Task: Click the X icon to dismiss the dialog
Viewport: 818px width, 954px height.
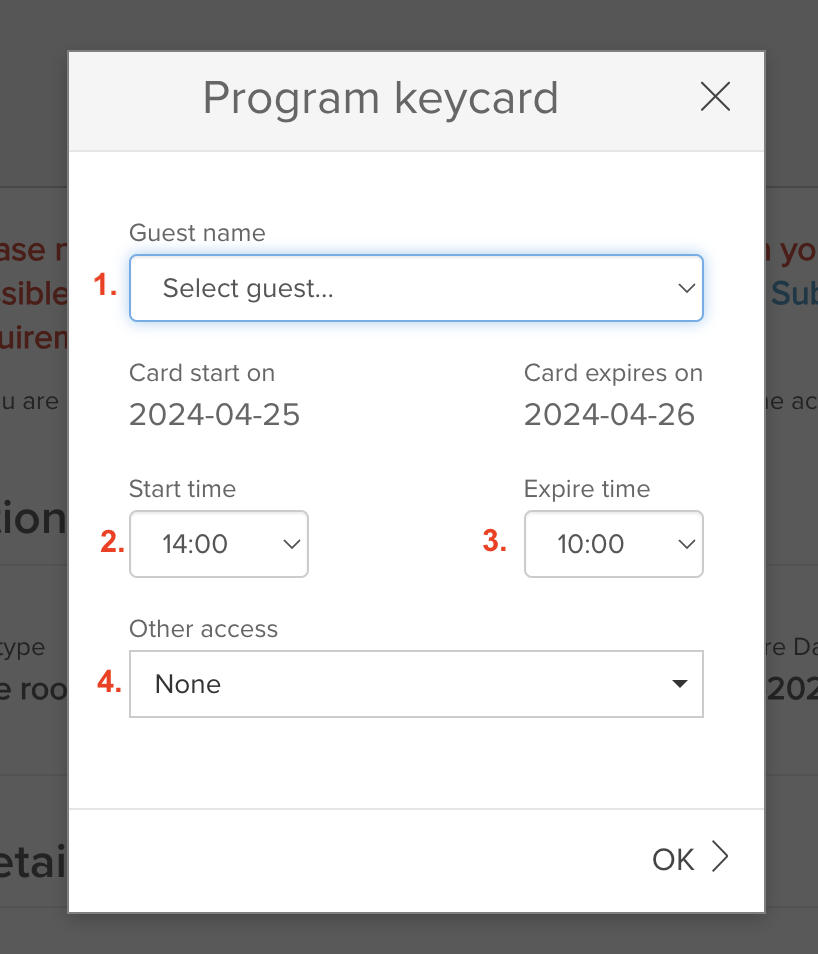Action: (x=715, y=97)
